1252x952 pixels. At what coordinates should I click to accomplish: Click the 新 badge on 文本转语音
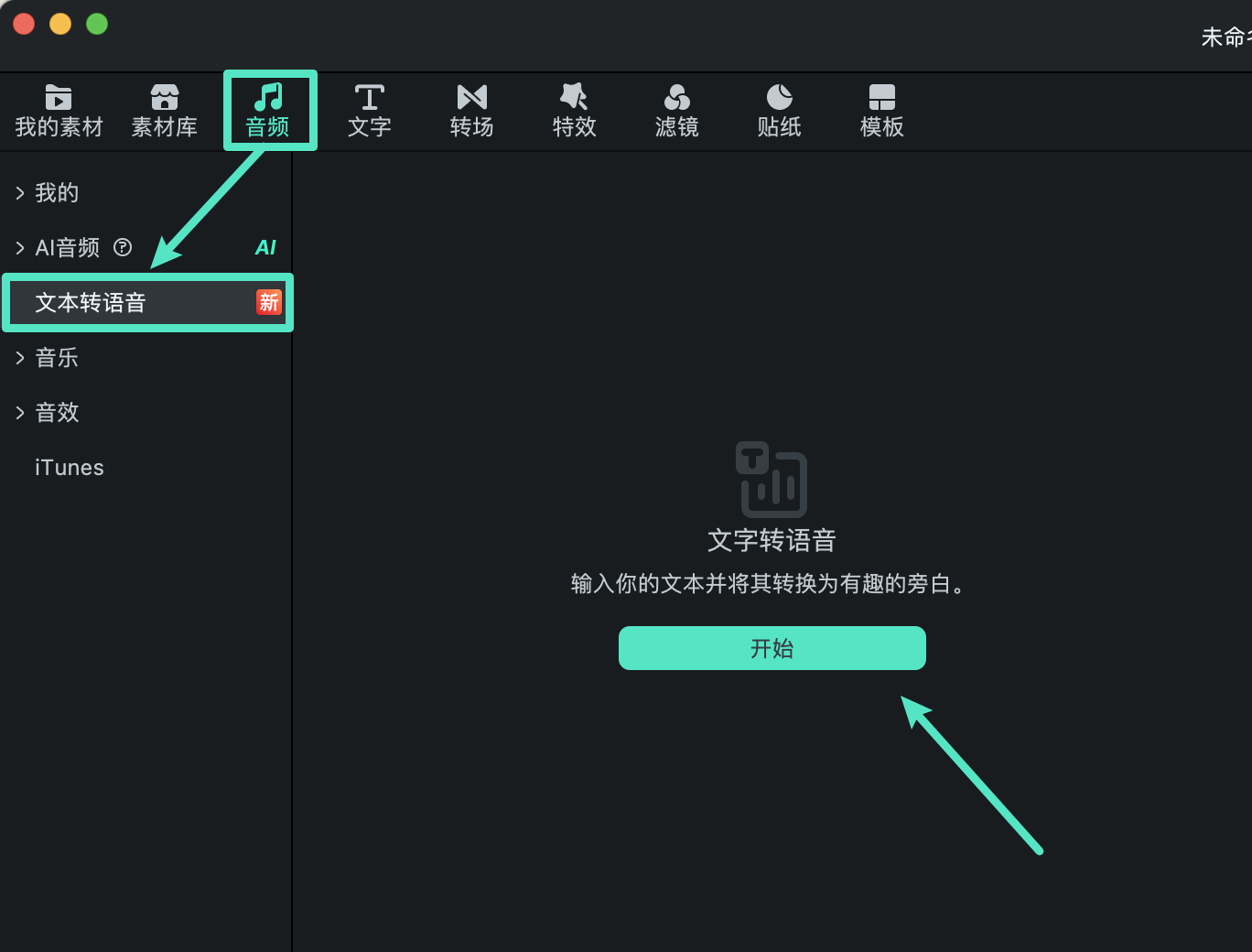(x=269, y=302)
